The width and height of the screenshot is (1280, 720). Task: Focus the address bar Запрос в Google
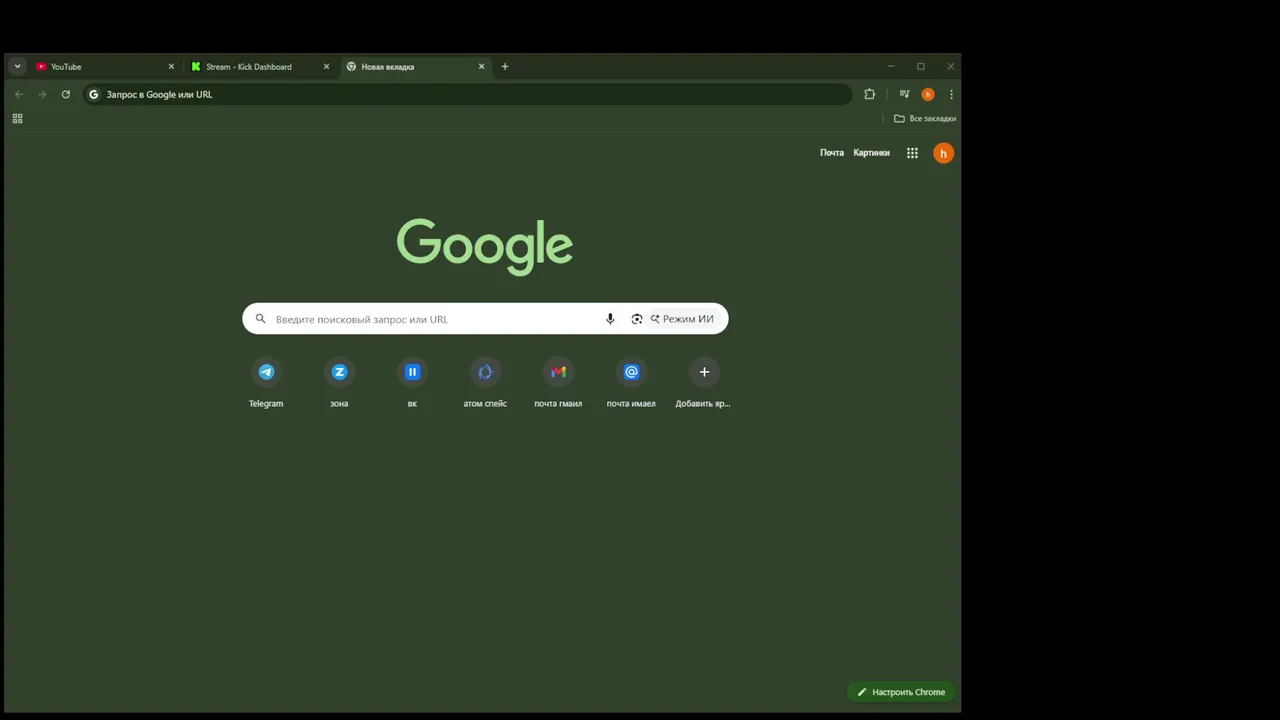pyautogui.click(x=468, y=95)
